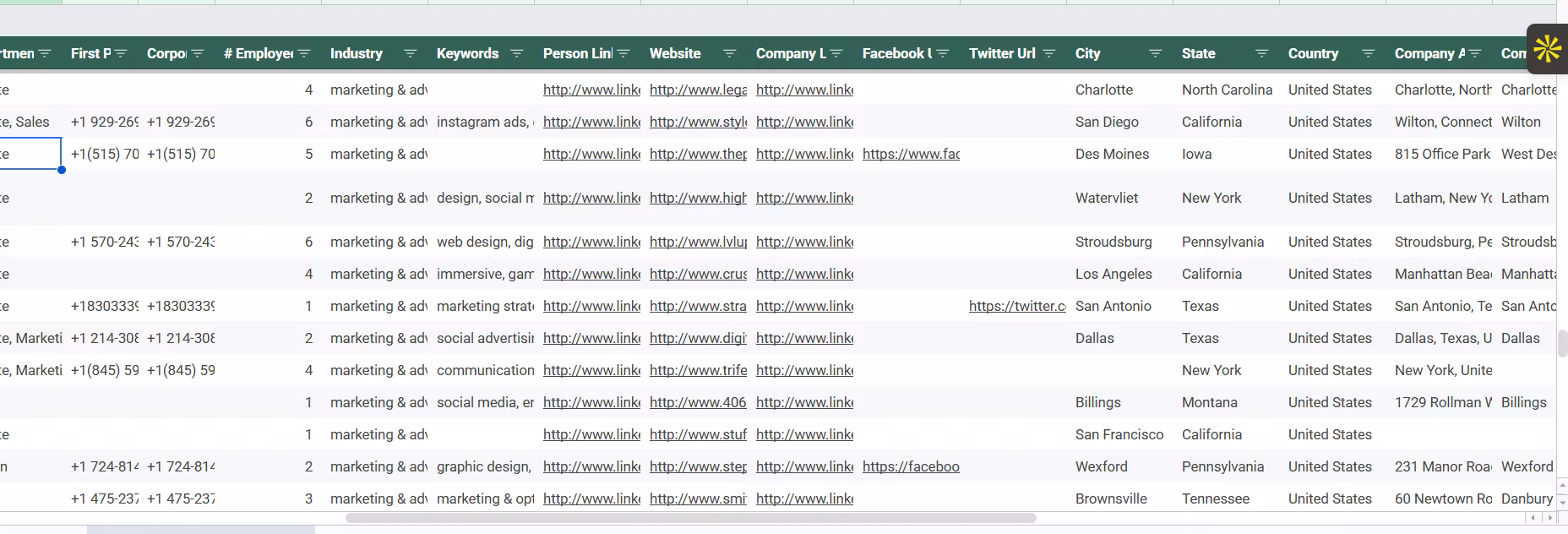Open the City column filter icon
This screenshot has width=1568, height=534.
tap(1155, 53)
